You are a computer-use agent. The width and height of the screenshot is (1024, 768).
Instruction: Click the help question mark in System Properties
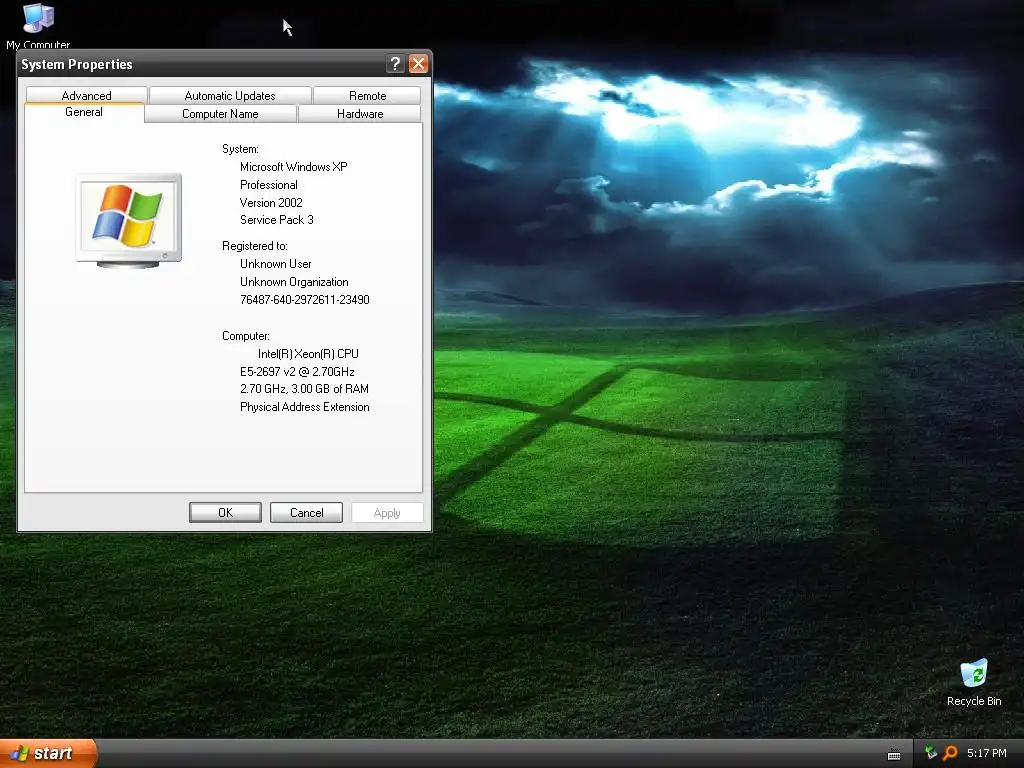(x=395, y=63)
